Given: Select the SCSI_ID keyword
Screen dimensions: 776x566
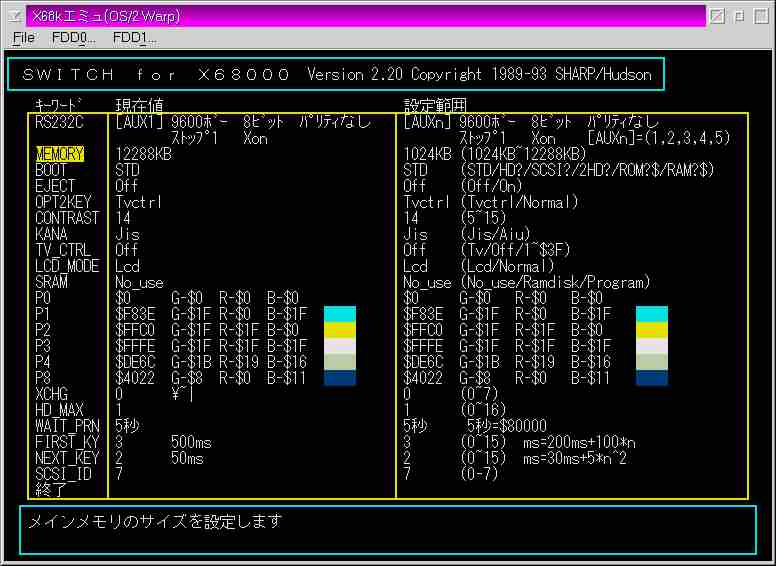Looking at the screenshot, I should coord(63,474).
